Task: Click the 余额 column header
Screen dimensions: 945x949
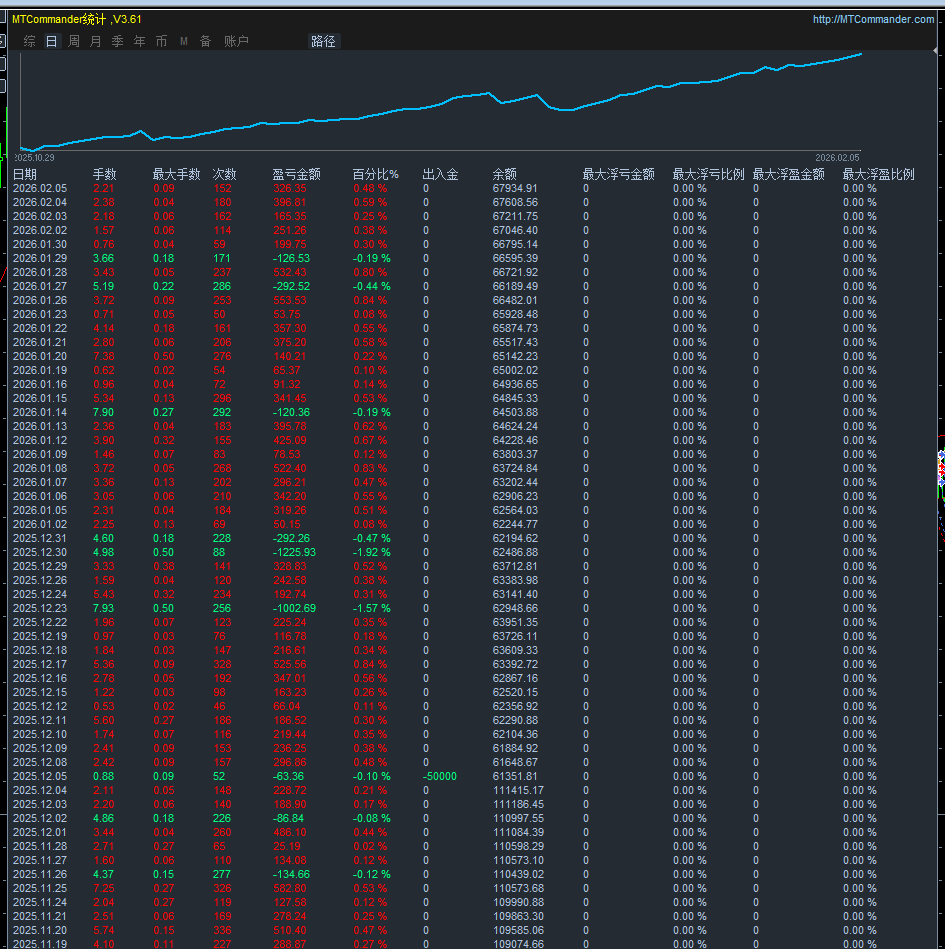Action: coord(505,174)
